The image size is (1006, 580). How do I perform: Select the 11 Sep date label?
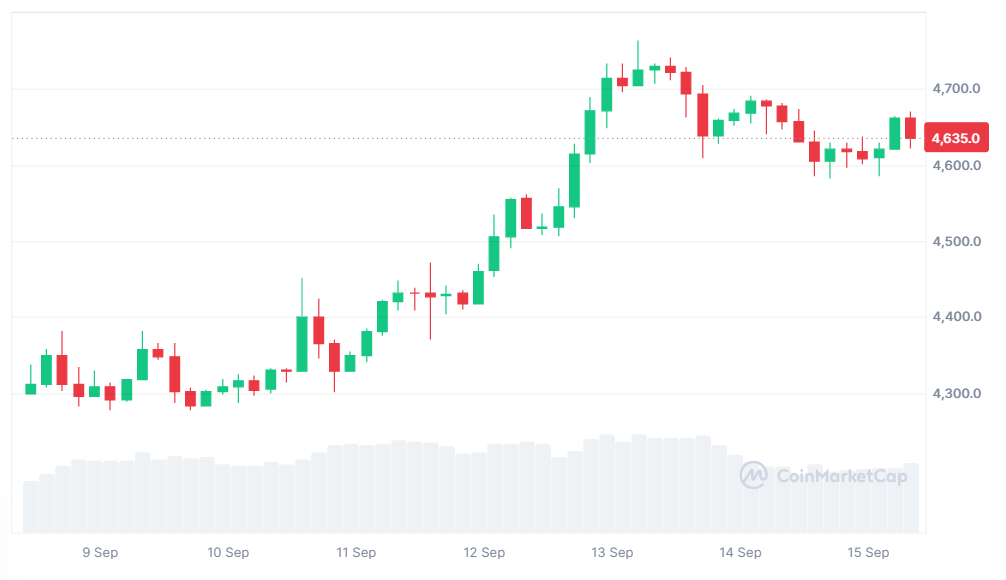click(x=356, y=552)
